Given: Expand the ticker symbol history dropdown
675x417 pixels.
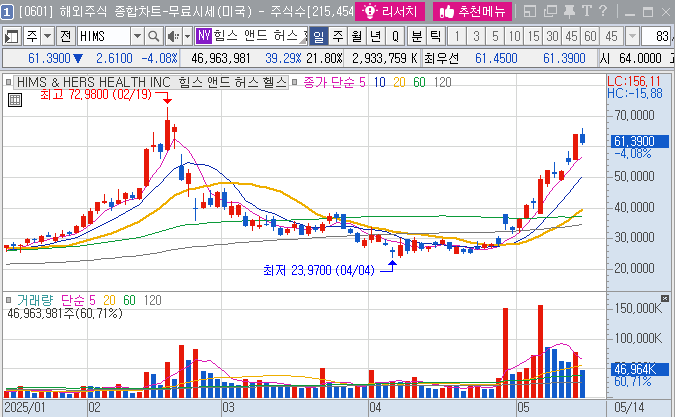Looking at the screenshot, I should pyautogui.click(x=137, y=37).
